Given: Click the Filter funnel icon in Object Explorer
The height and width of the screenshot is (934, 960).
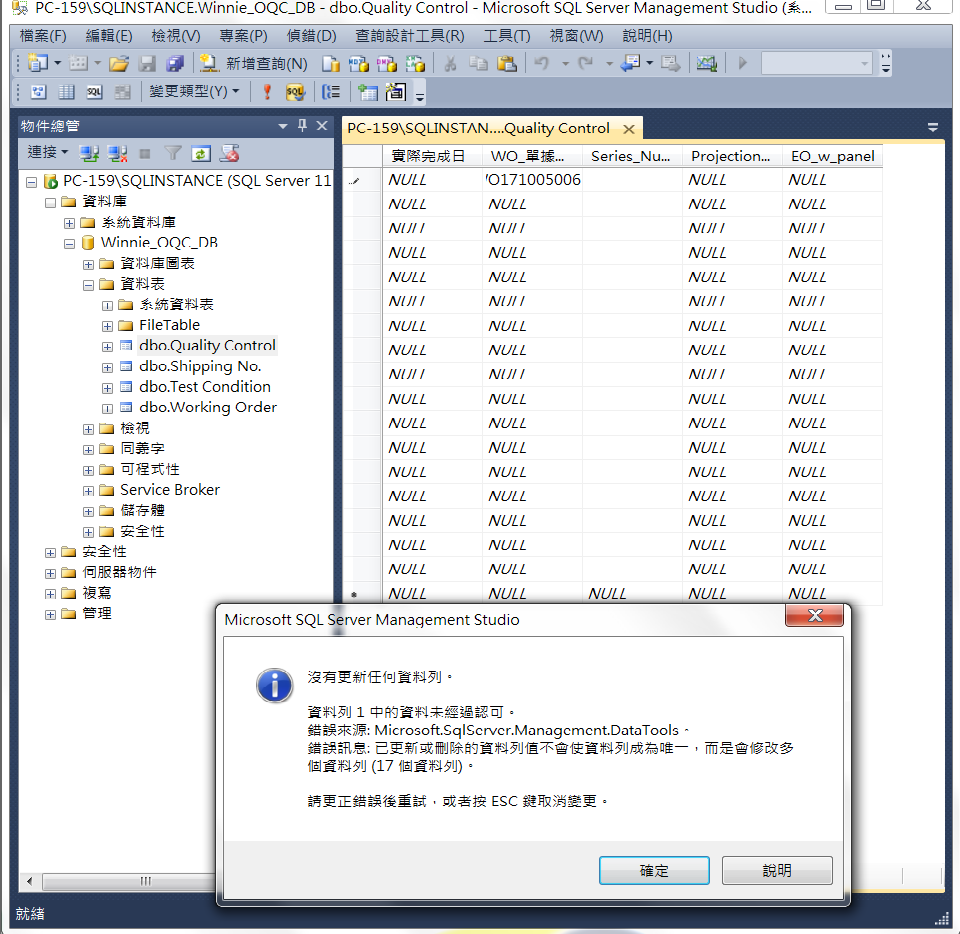Looking at the screenshot, I should click(x=173, y=153).
